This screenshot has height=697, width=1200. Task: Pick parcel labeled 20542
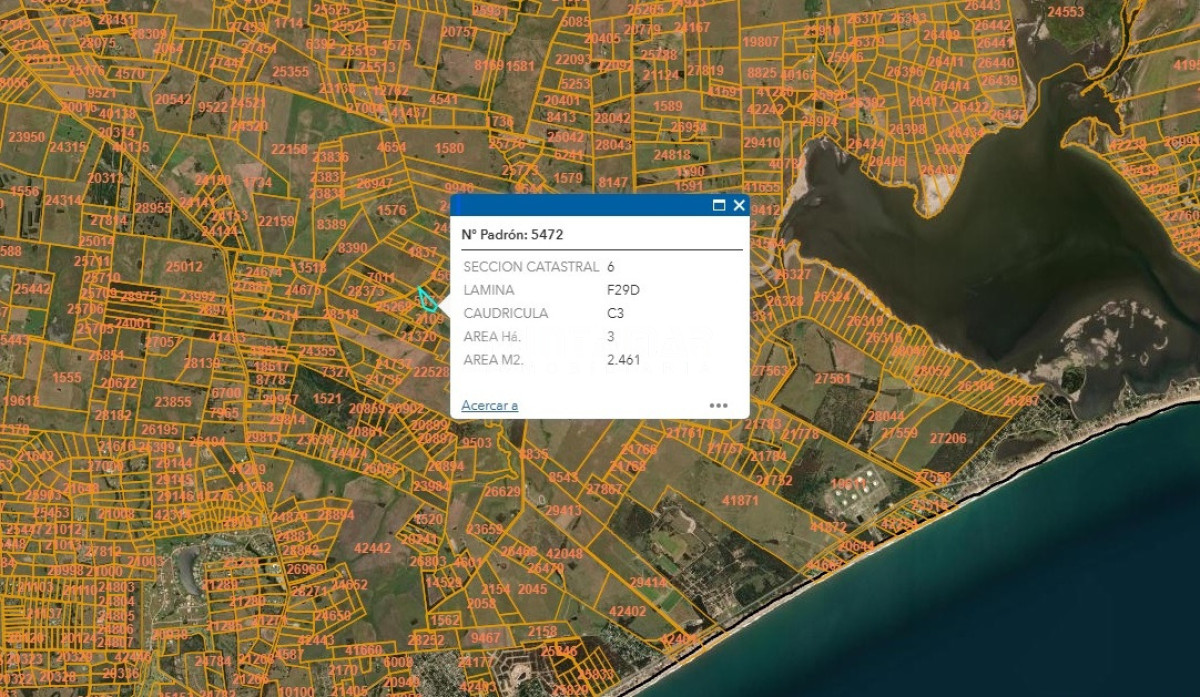click(x=173, y=99)
